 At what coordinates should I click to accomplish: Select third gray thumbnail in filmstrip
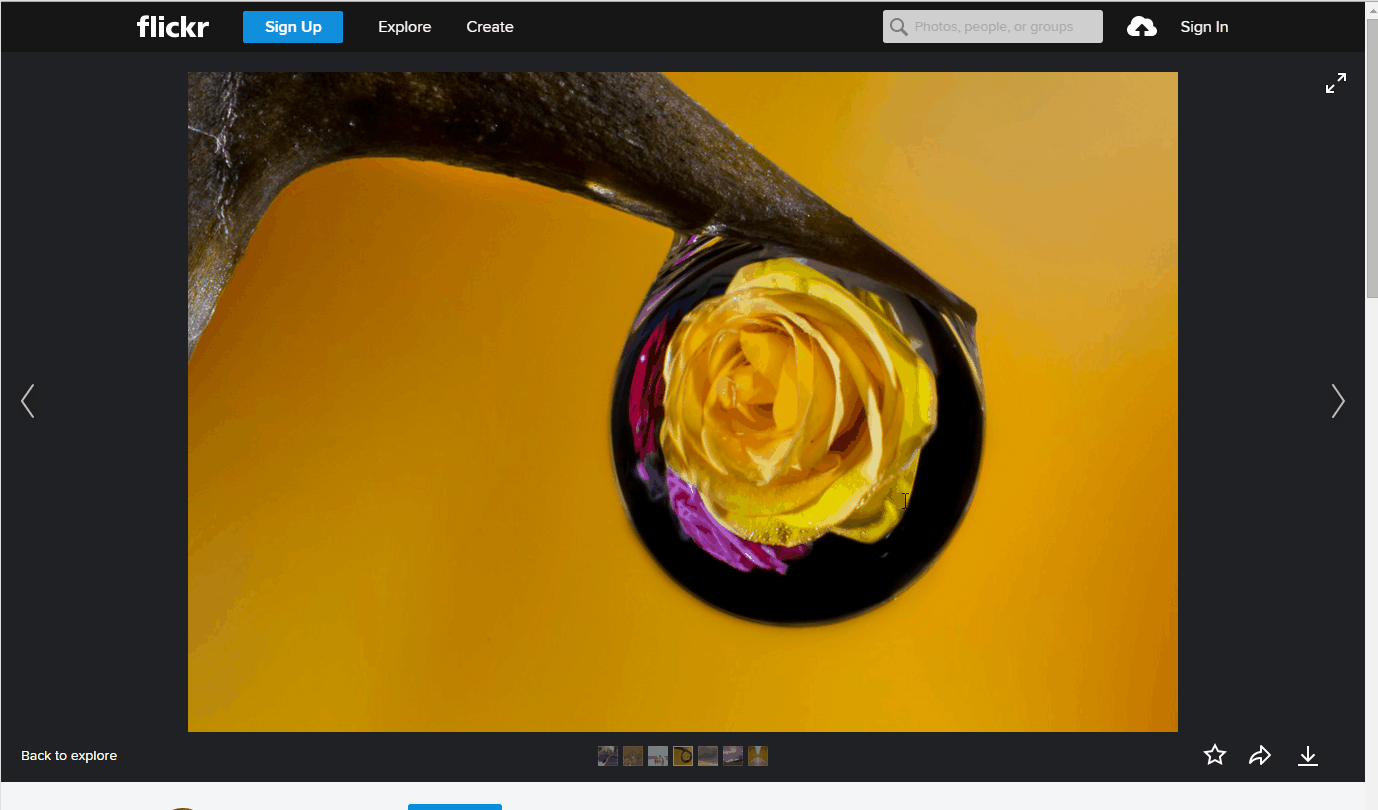658,756
